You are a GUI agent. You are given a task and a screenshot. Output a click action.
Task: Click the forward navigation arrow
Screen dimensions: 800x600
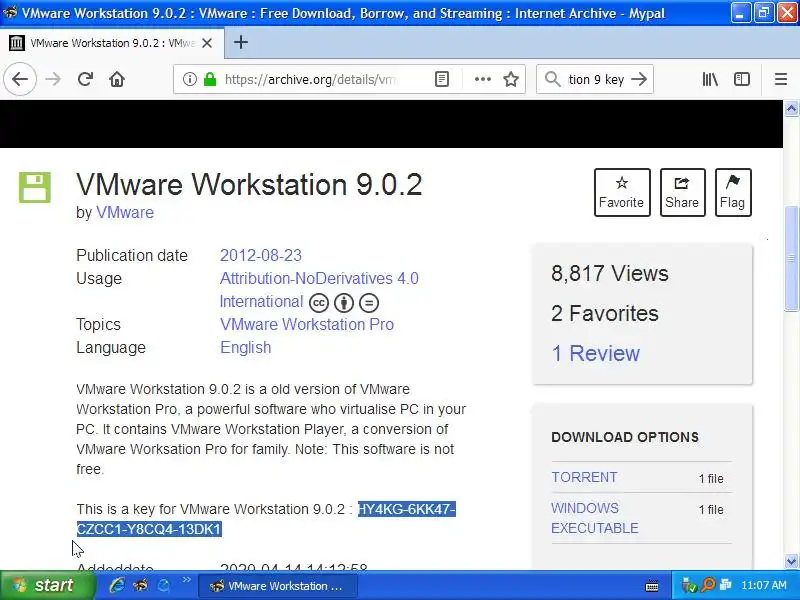pos(53,79)
